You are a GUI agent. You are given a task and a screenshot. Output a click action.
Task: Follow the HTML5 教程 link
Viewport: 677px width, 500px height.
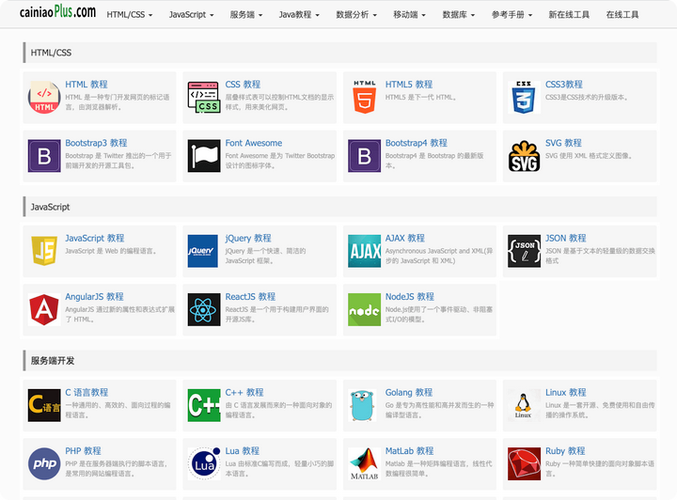pos(409,85)
